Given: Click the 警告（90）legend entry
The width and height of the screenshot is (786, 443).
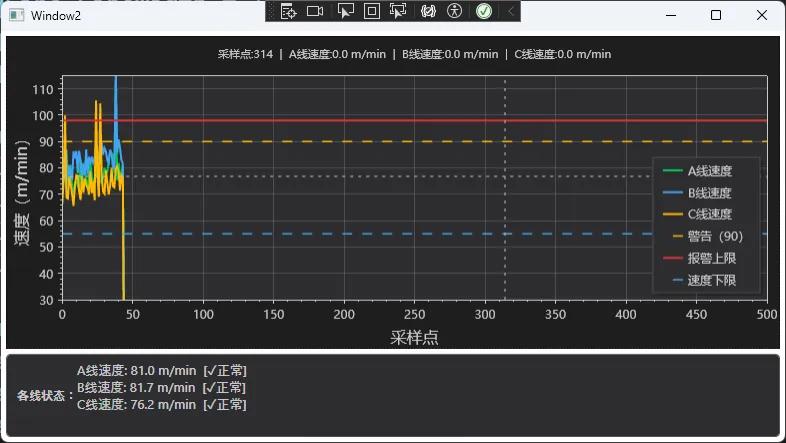Looking at the screenshot, I should click(714, 236).
